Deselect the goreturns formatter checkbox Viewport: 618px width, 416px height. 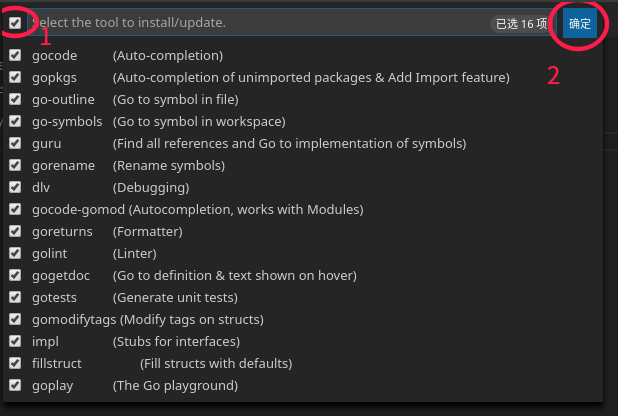tap(15, 231)
